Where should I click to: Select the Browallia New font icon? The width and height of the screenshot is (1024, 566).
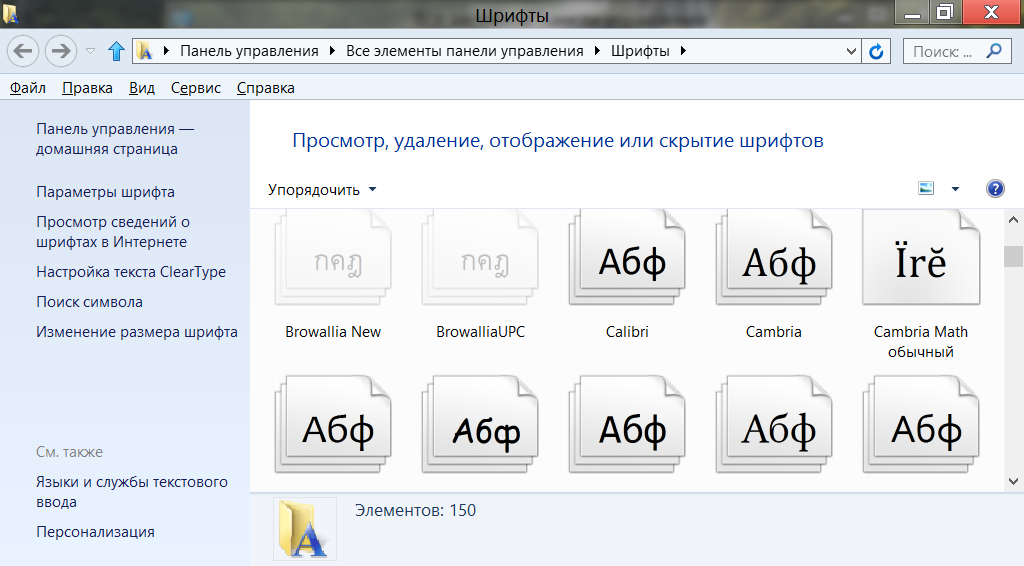(x=333, y=258)
